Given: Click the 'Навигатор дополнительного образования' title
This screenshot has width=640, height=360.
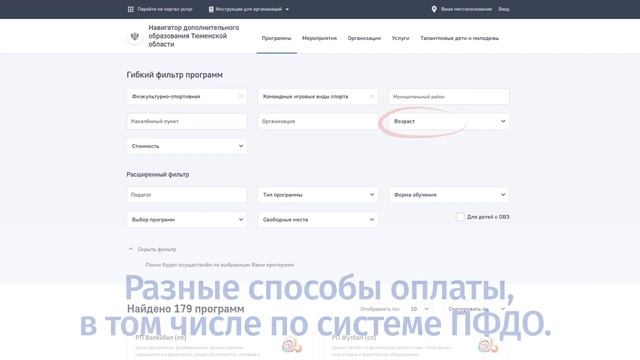Looking at the screenshot, I should (193, 36).
